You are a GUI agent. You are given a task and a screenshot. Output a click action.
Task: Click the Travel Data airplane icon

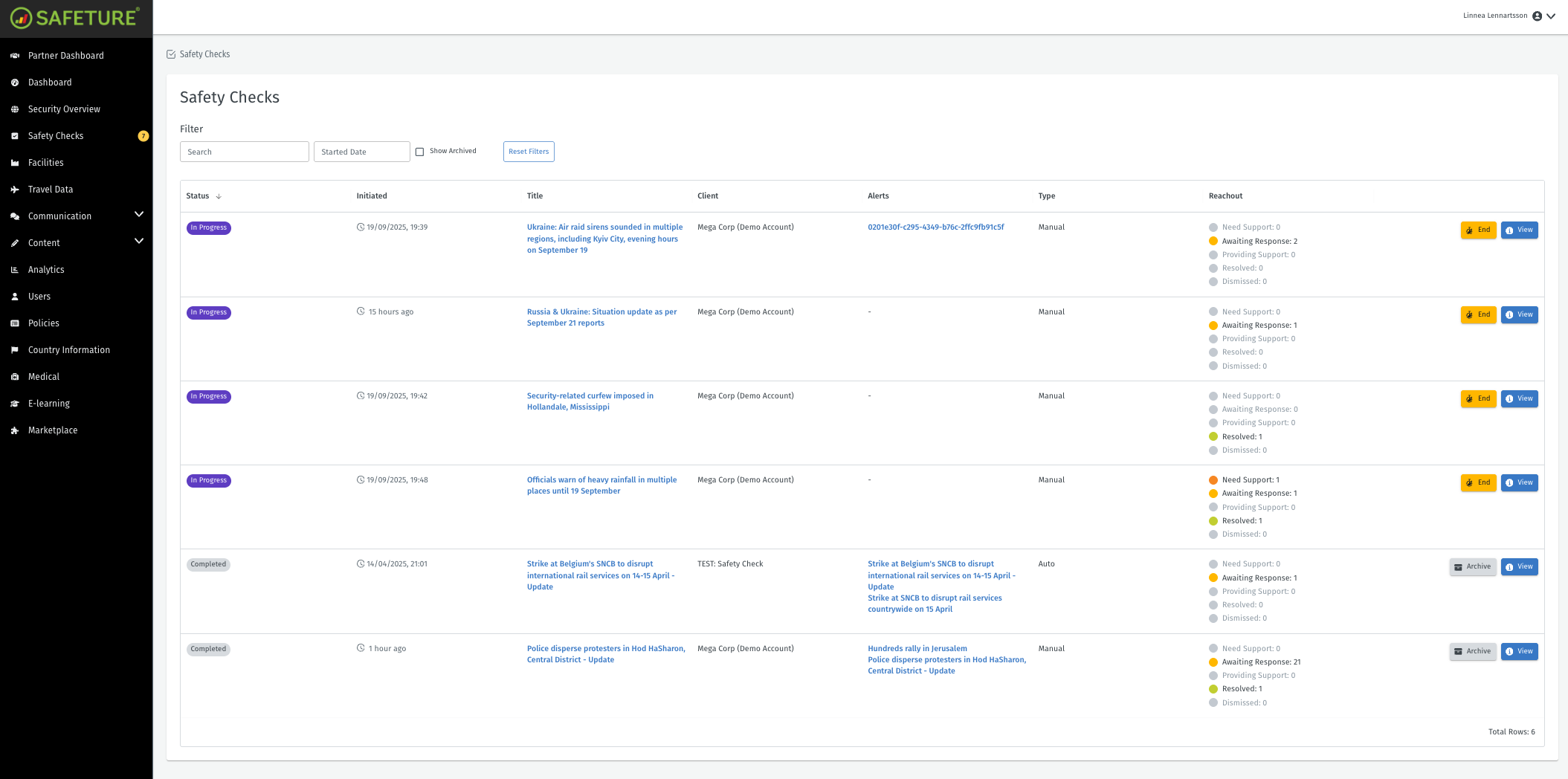point(15,190)
